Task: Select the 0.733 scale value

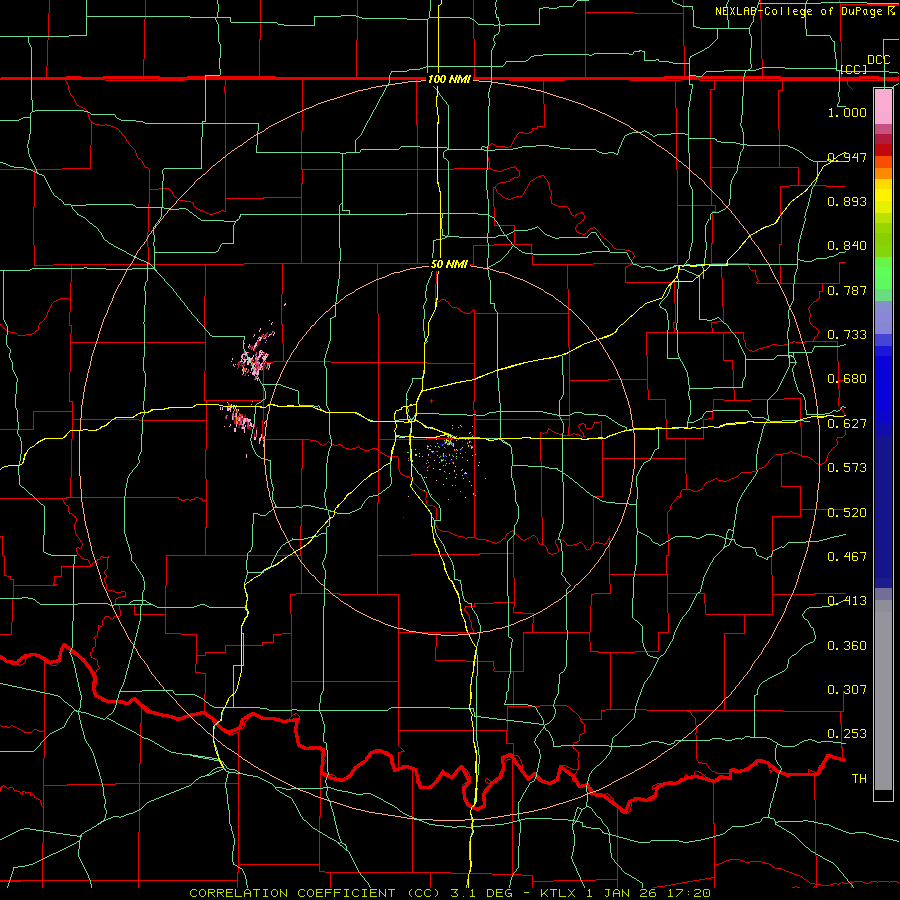Action: tap(847, 335)
